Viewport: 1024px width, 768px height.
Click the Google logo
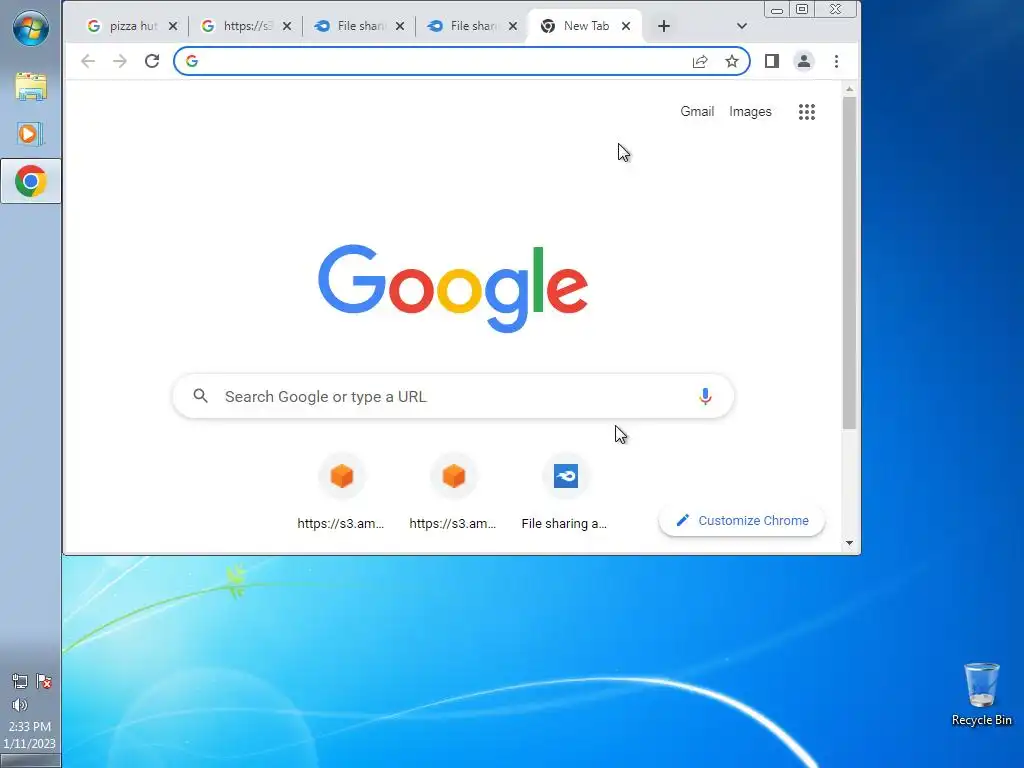click(453, 288)
